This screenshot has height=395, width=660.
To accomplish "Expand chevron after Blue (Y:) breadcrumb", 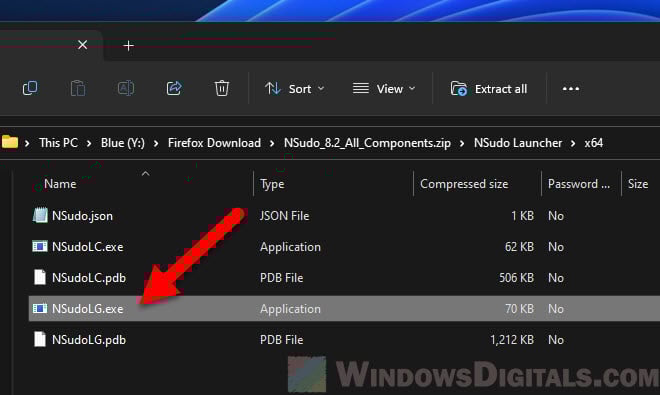I will [156, 144].
